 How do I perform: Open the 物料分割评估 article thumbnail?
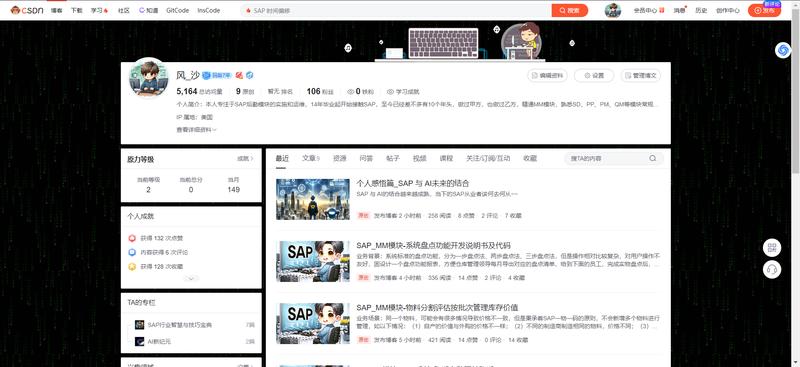tap(313, 324)
